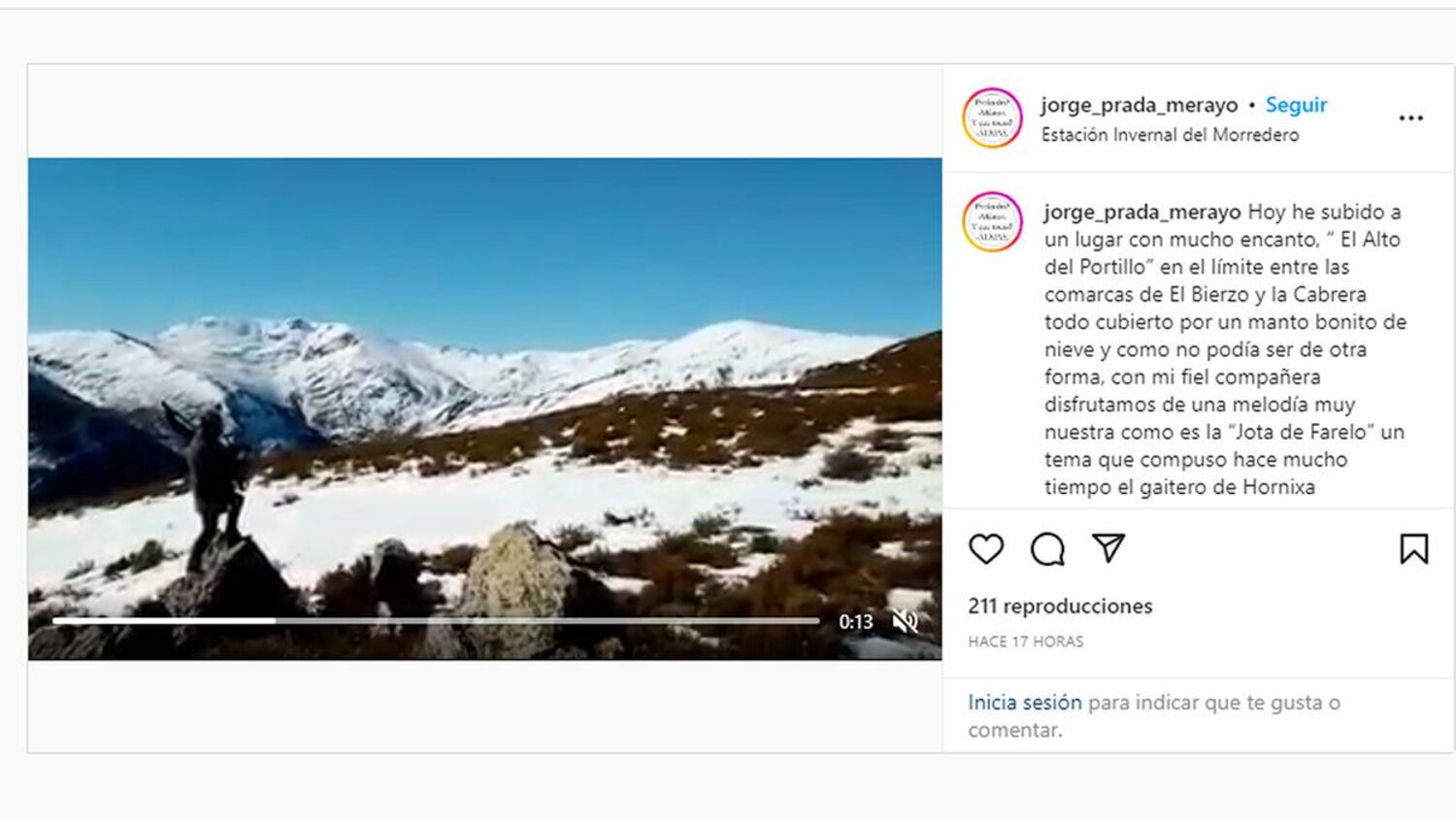Save the post with the bookmark icon
Viewport: 1456px width, 819px height.
pyautogui.click(x=1413, y=549)
